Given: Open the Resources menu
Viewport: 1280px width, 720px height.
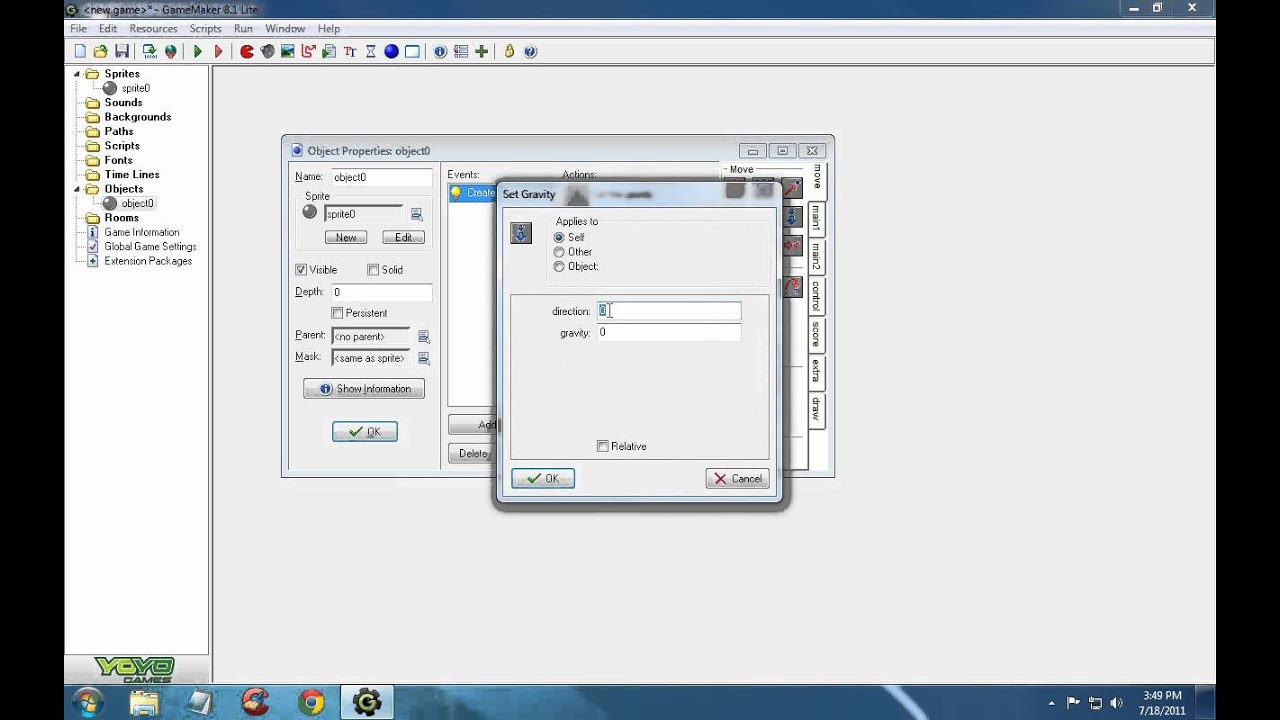Looking at the screenshot, I should [x=153, y=29].
